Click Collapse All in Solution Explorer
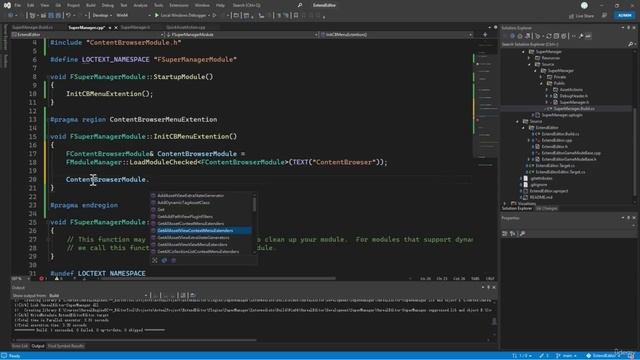 point(556,36)
